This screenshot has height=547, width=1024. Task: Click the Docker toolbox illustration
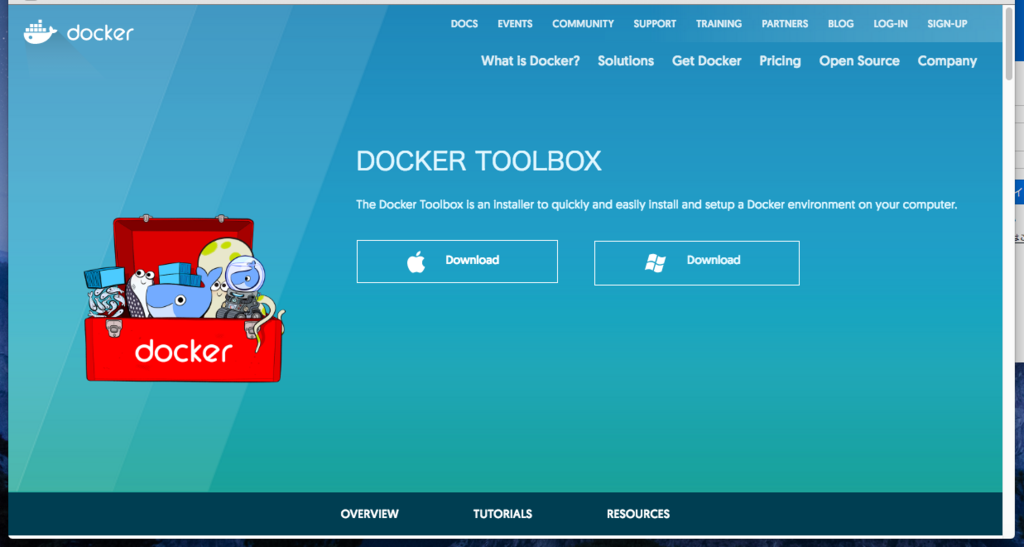click(x=184, y=298)
